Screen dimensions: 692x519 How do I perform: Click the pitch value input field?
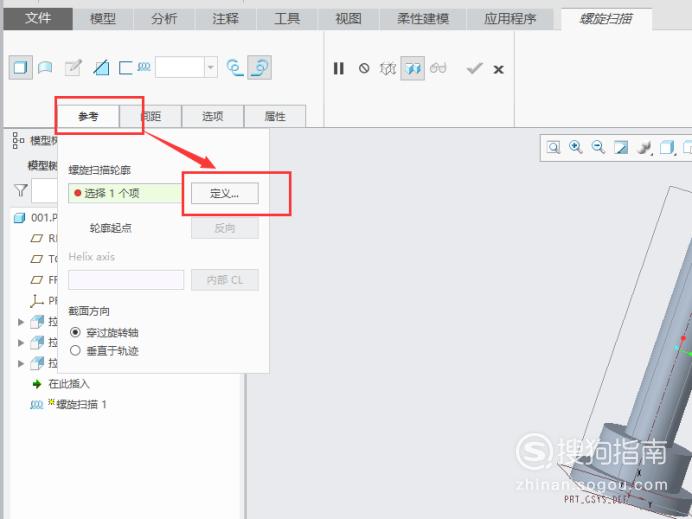(x=180, y=67)
